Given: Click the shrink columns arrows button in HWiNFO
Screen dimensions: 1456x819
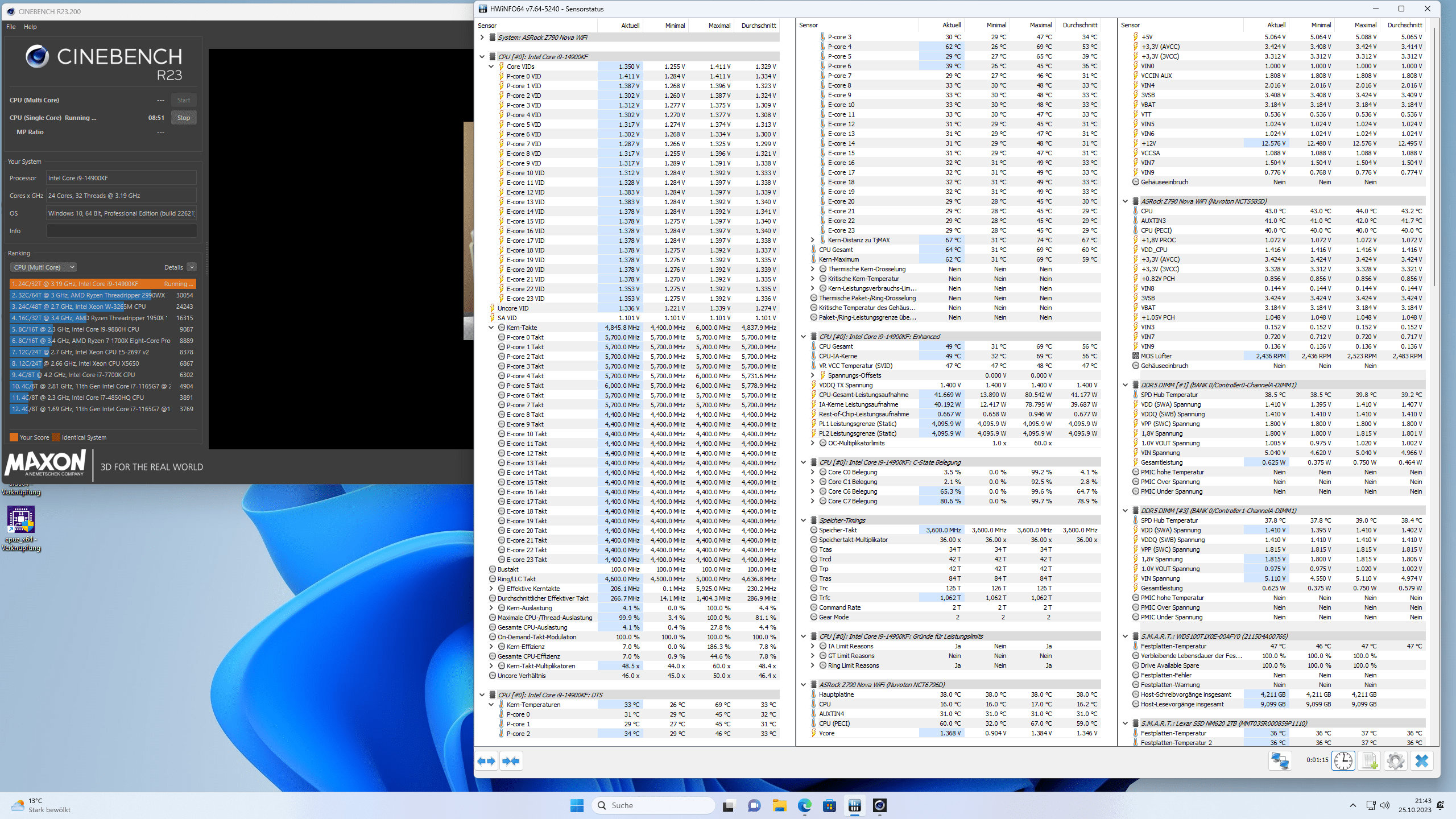Looking at the screenshot, I should coord(511,761).
